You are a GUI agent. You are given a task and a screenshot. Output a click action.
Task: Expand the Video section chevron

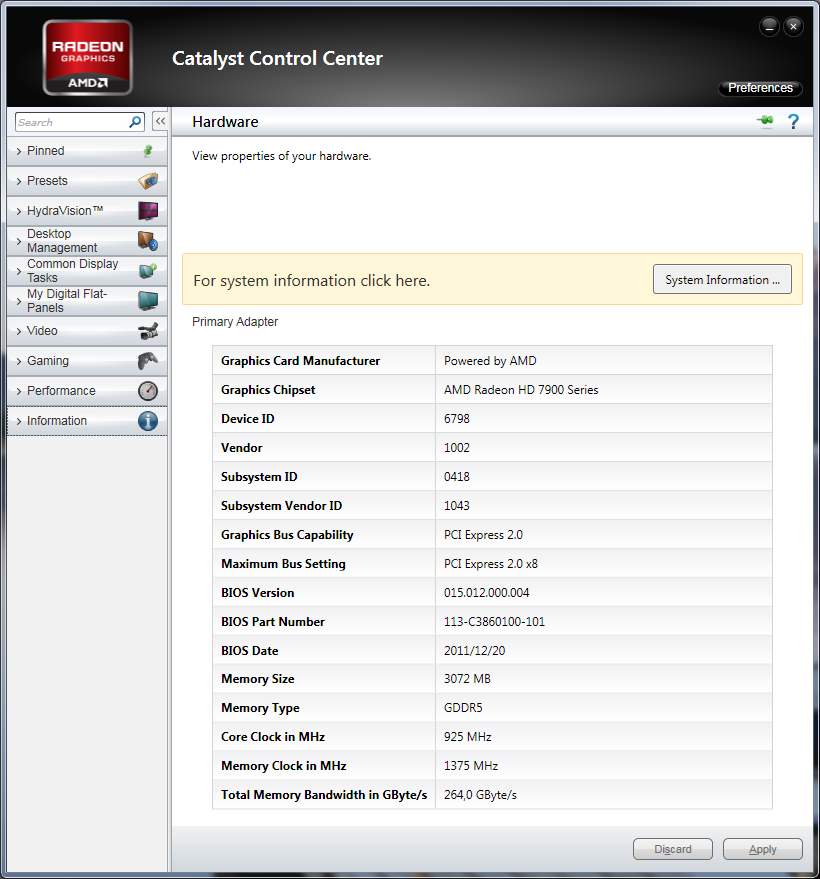click(x=19, y=331)
